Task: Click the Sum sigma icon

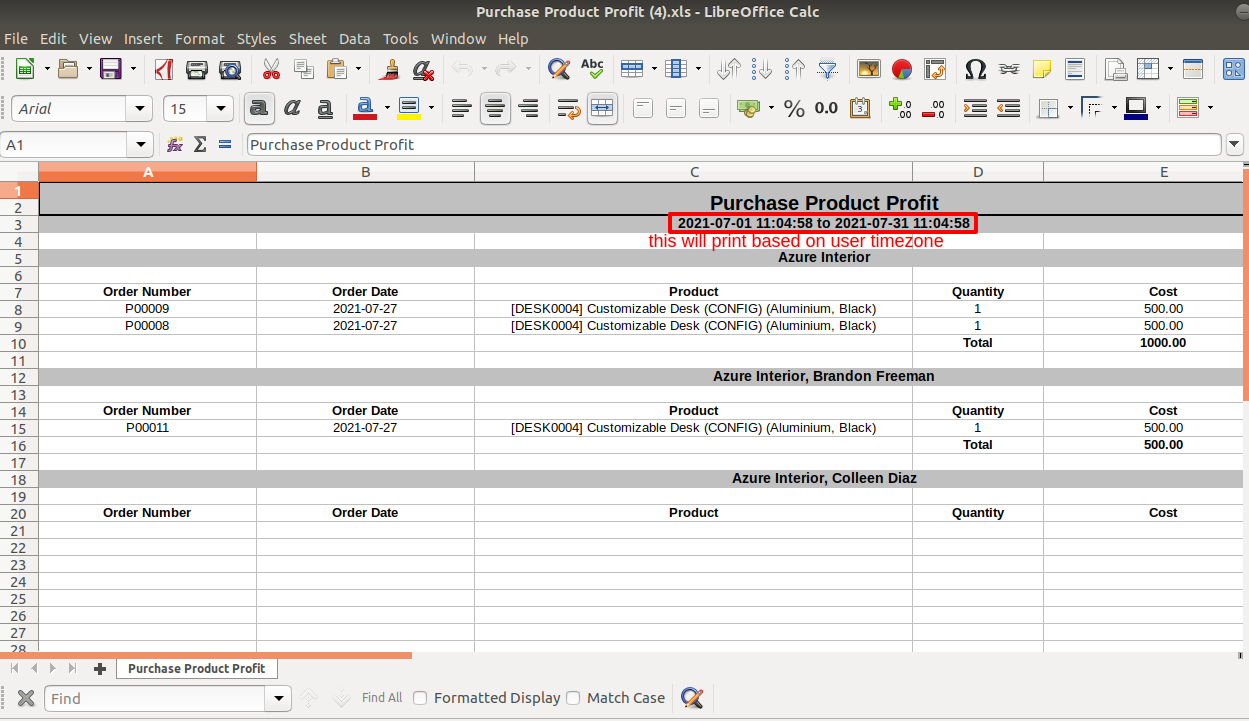Action: coord(200,145)
